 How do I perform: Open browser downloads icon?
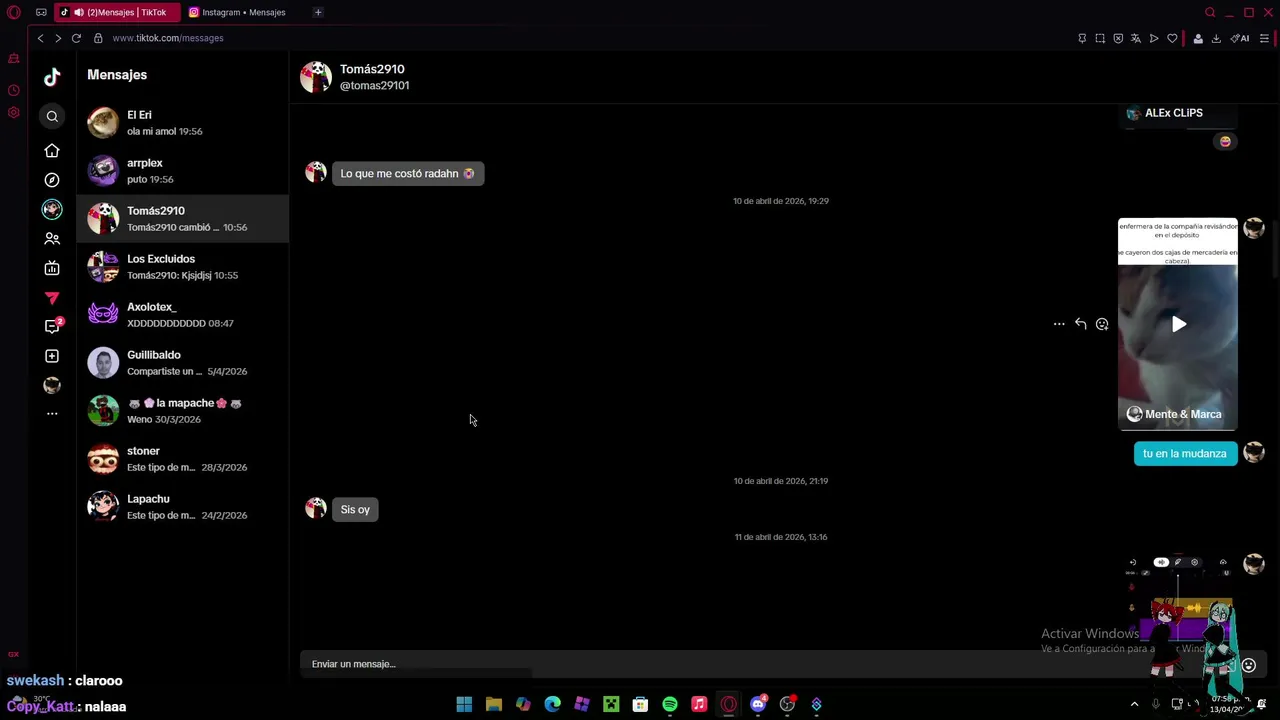click(x=1216, y=38)
